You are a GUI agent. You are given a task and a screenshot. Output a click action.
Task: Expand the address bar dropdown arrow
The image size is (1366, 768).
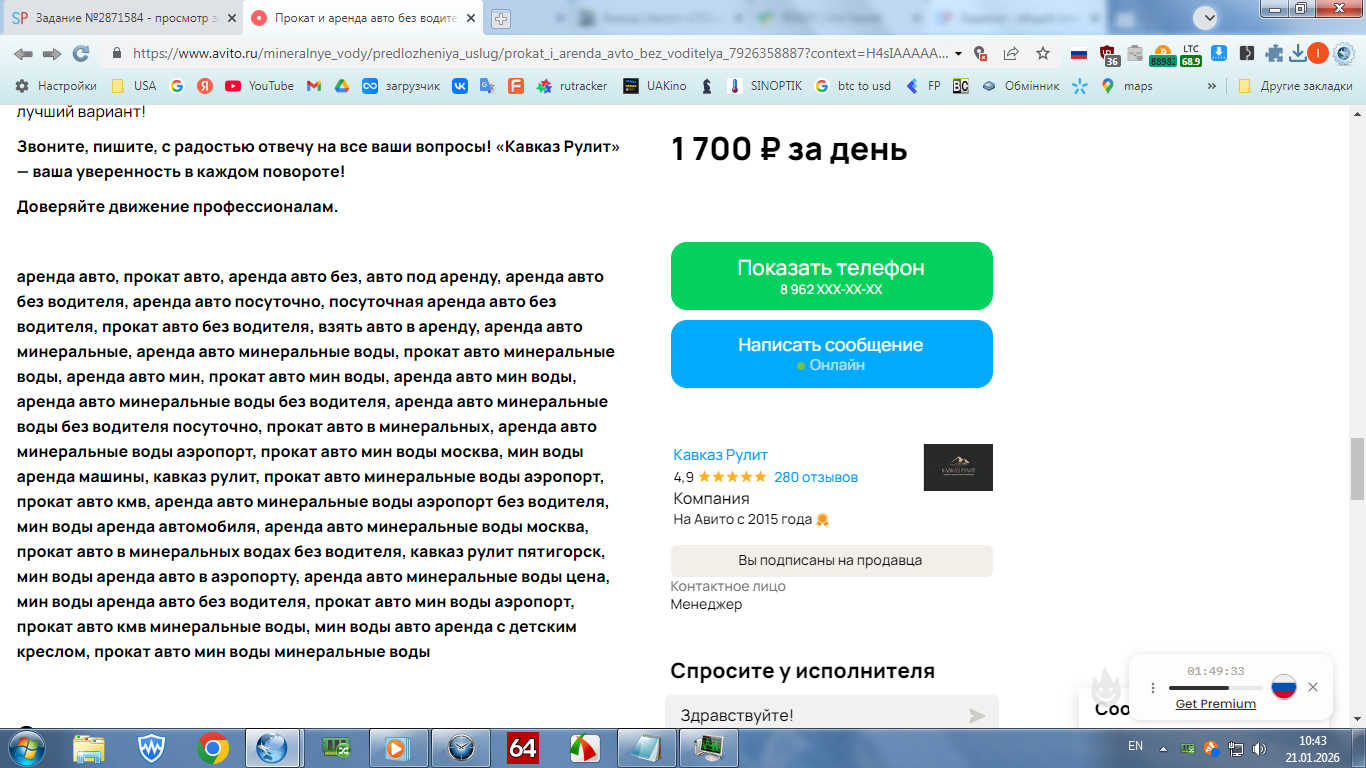(959, 54)
